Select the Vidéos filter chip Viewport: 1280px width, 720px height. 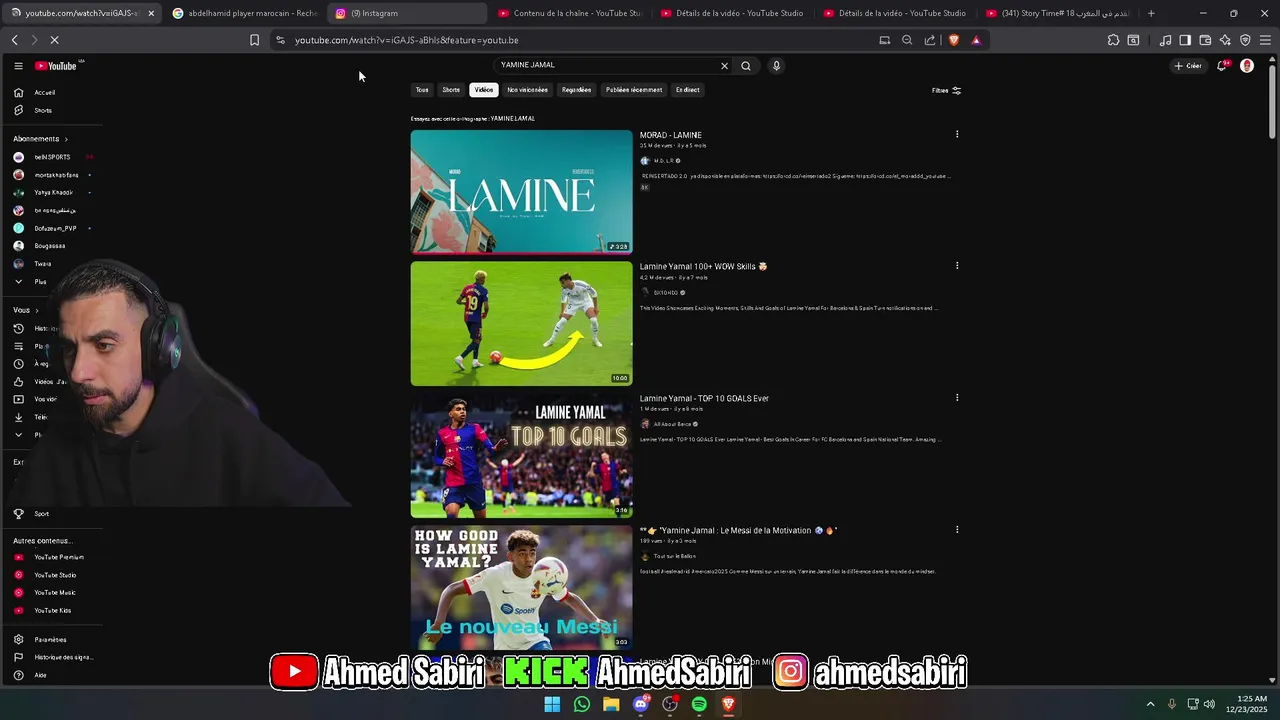point(484,90)
